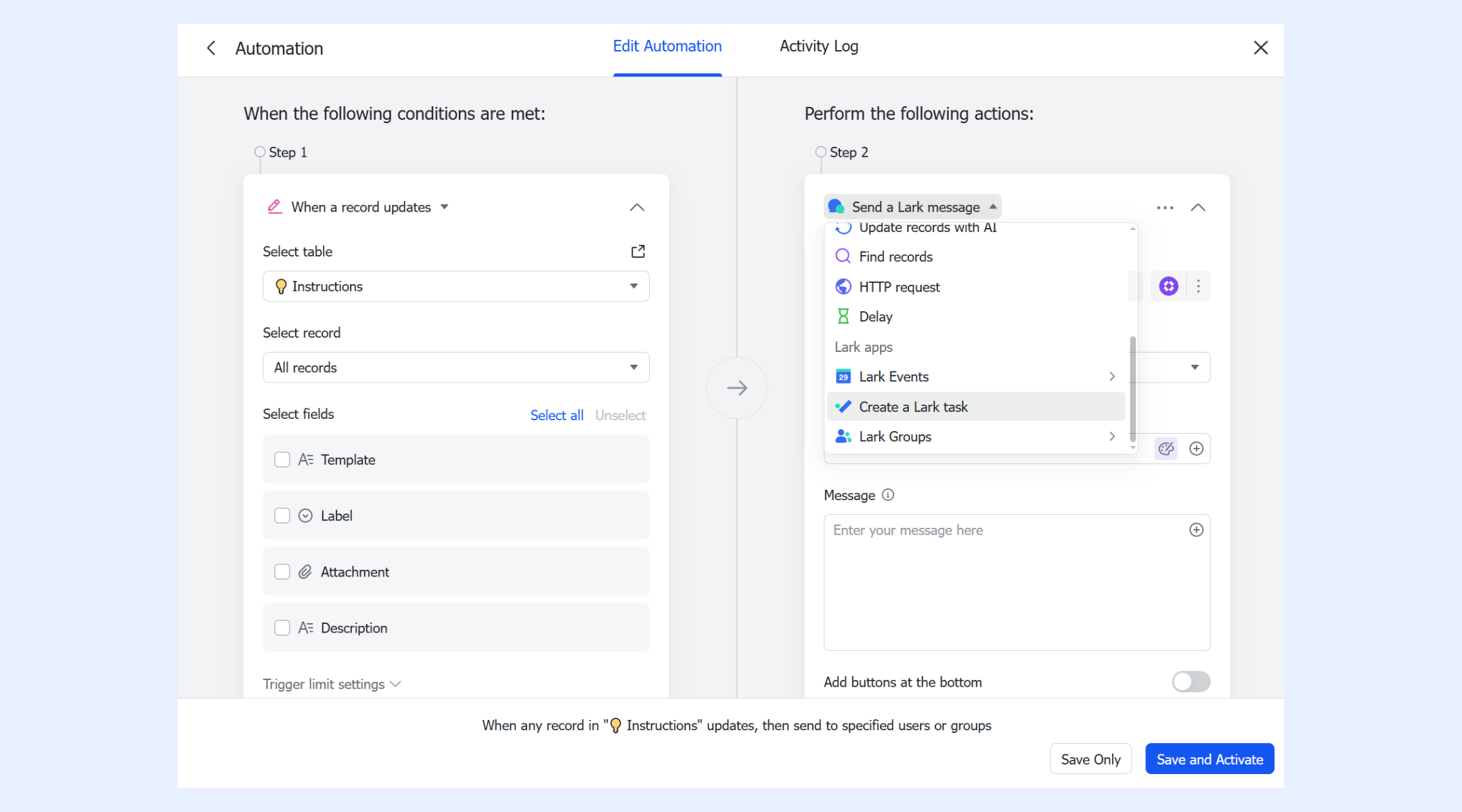Click the Step 2 circle marker
Viewport: 1462px width, 812px height.
pos(820,152)
